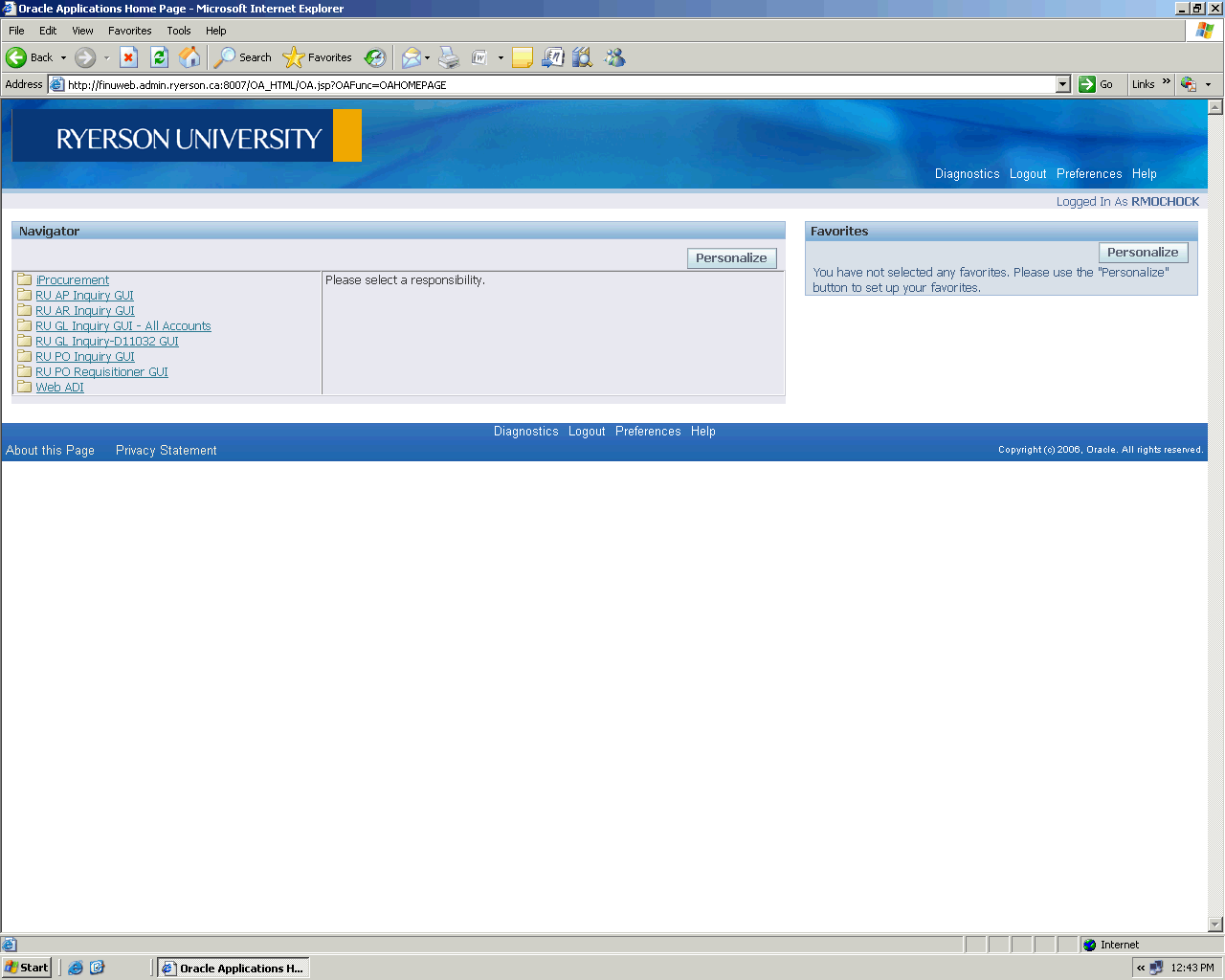Screen dimensions: 1225x980
Task: Open the Messenger people icon
Action: [614, 57]
